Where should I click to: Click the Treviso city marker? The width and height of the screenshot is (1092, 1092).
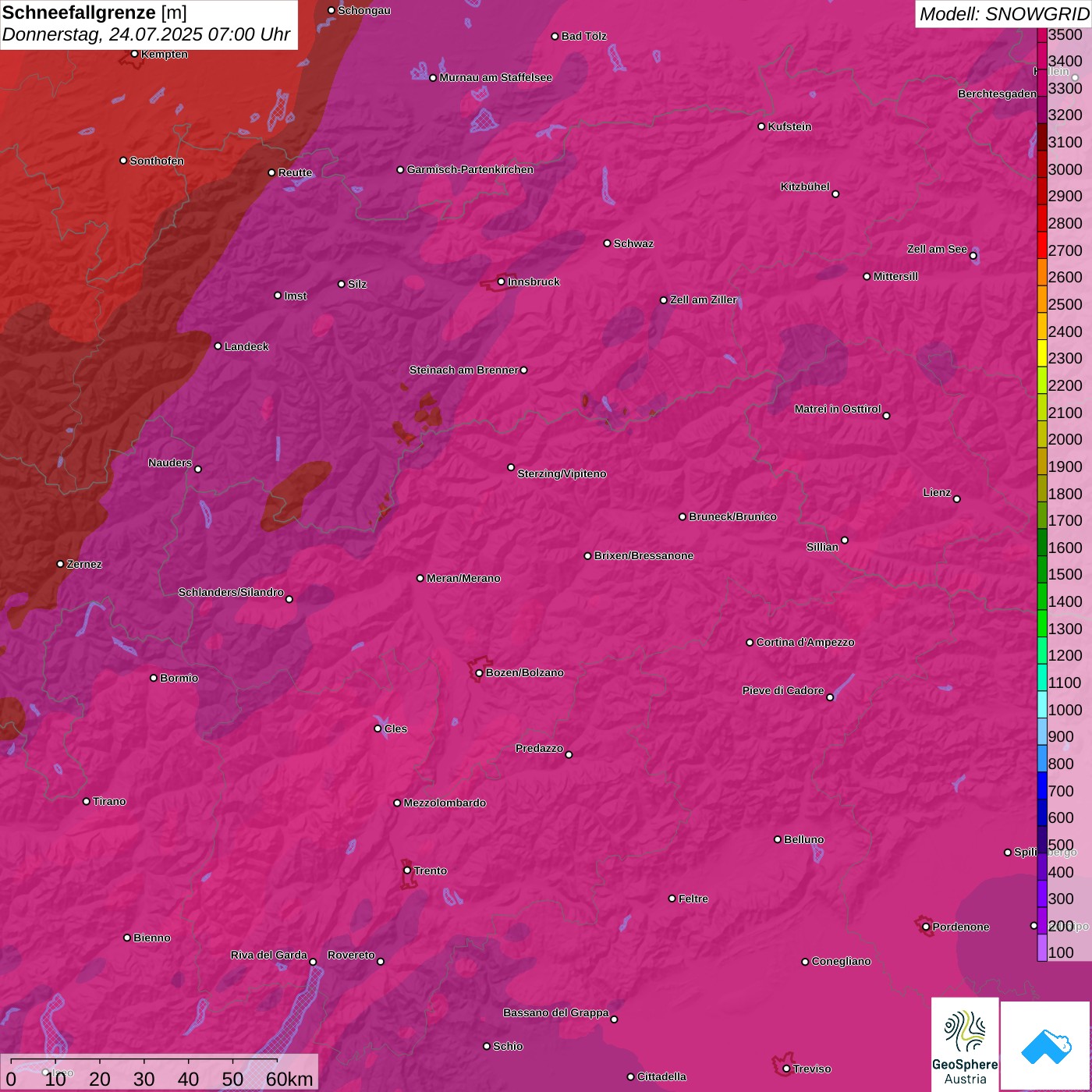786,1069
